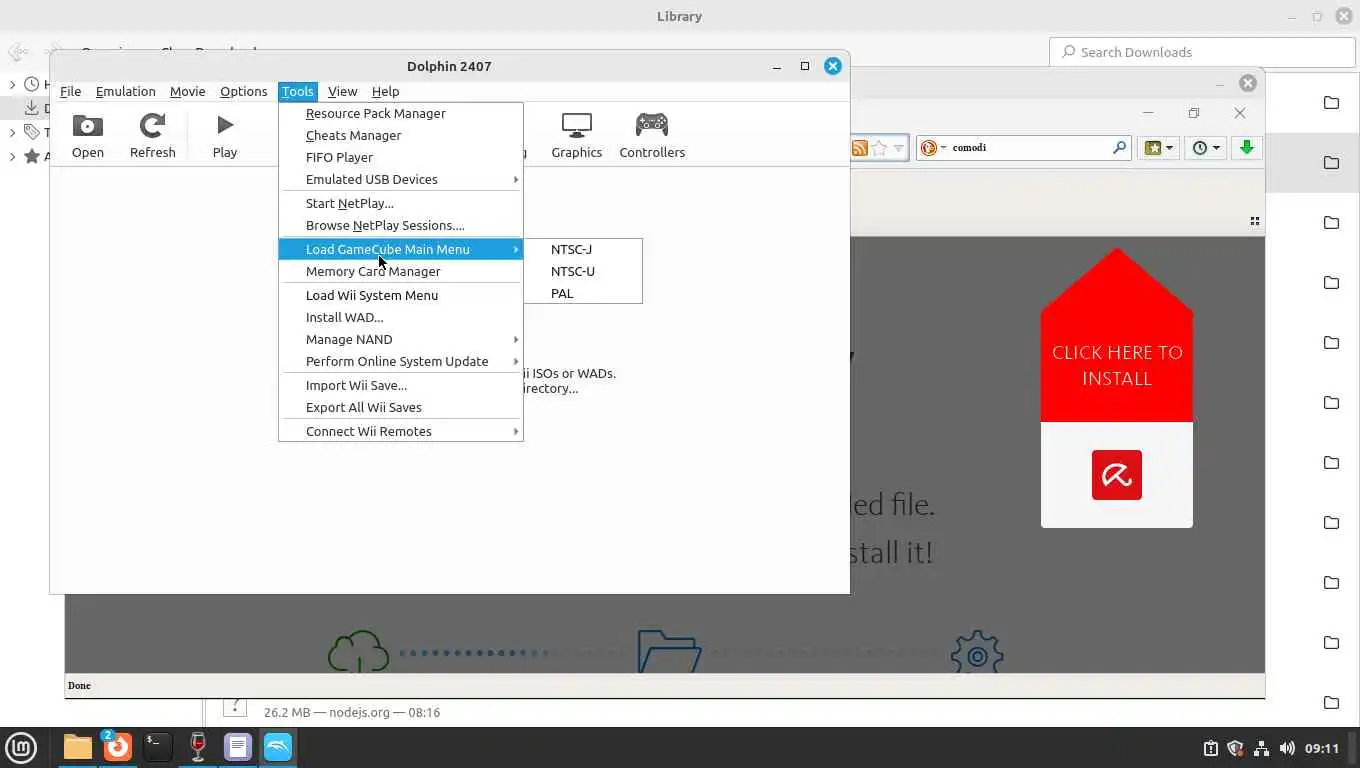
Task: Click the browser search box containing comodi
Action: [1024, 148]
